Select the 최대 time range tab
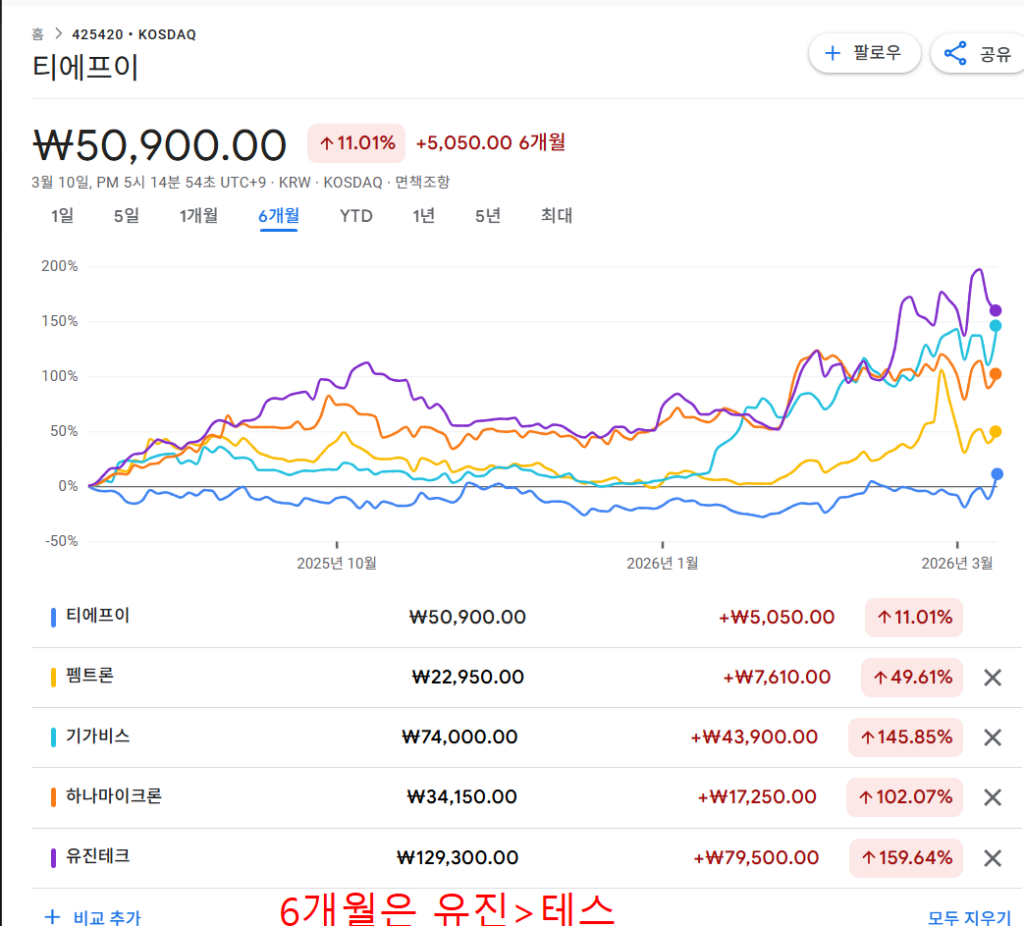1024x926 pixels. 556,215
